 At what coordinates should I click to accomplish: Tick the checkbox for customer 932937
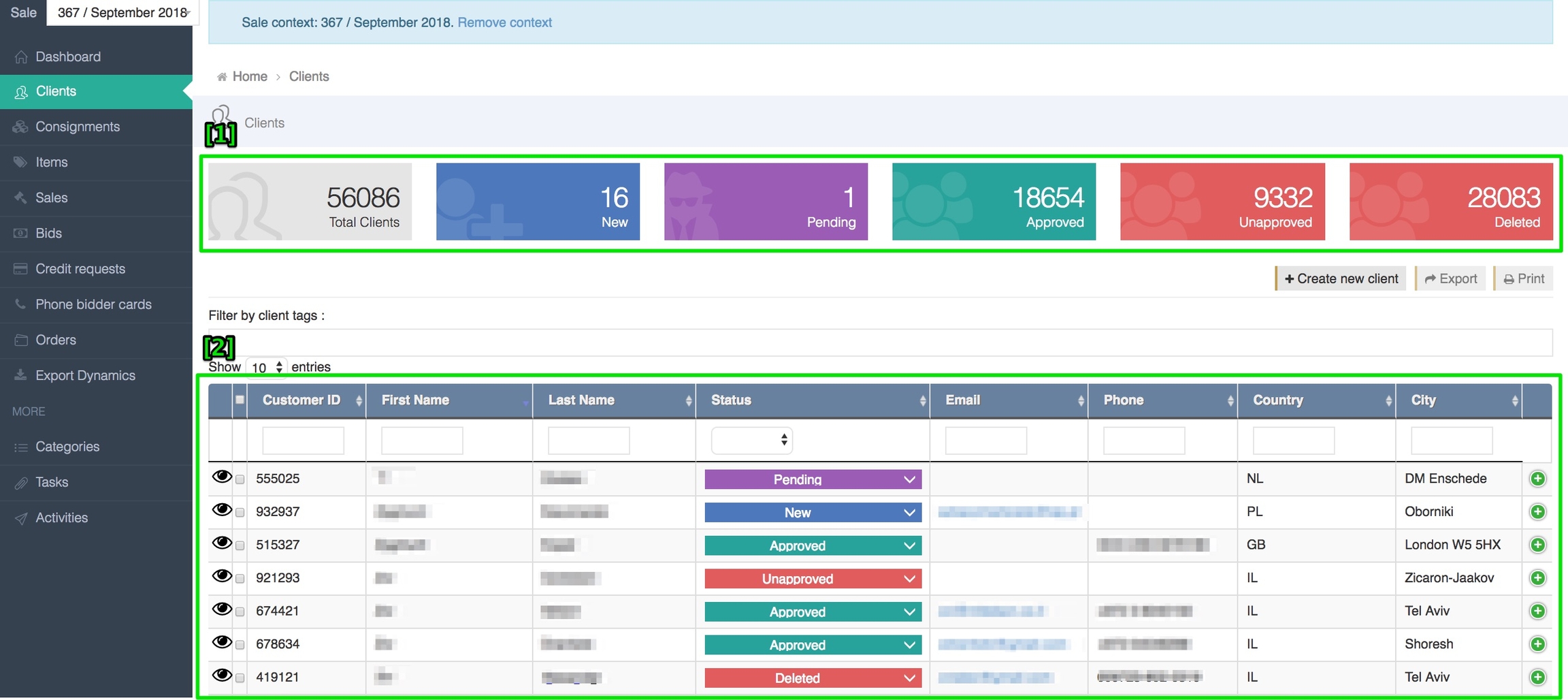240,513
